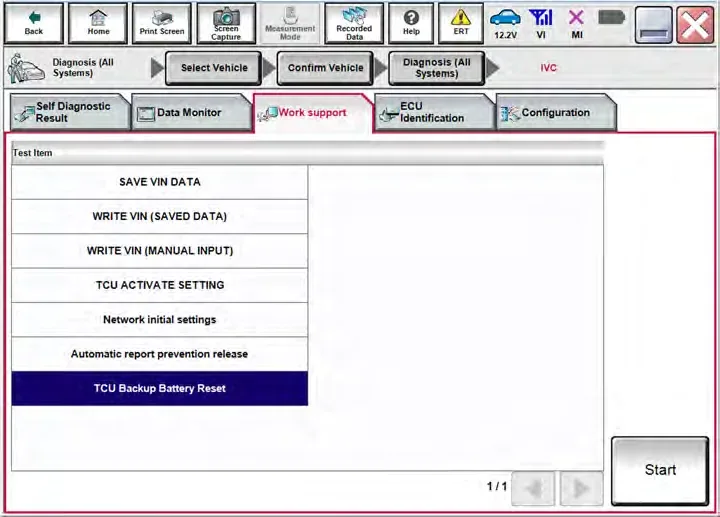The image size is (720, 517).
Task: Click the Test Item column header
Action: (307, 153)
